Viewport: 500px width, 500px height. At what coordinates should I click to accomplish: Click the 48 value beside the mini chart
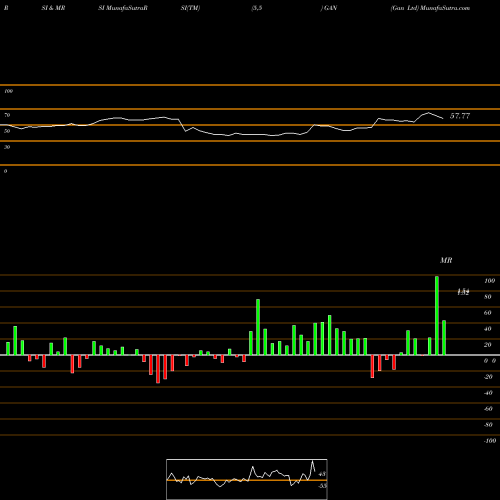pos(322,474)
